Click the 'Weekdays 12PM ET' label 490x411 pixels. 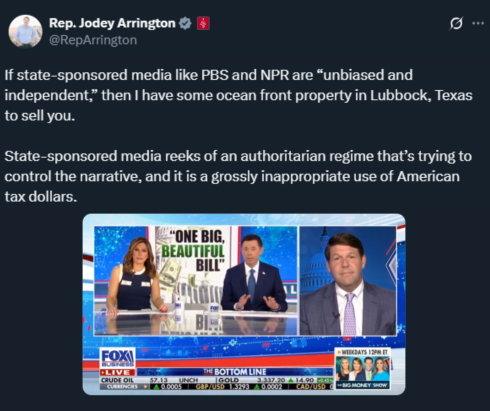362,352
